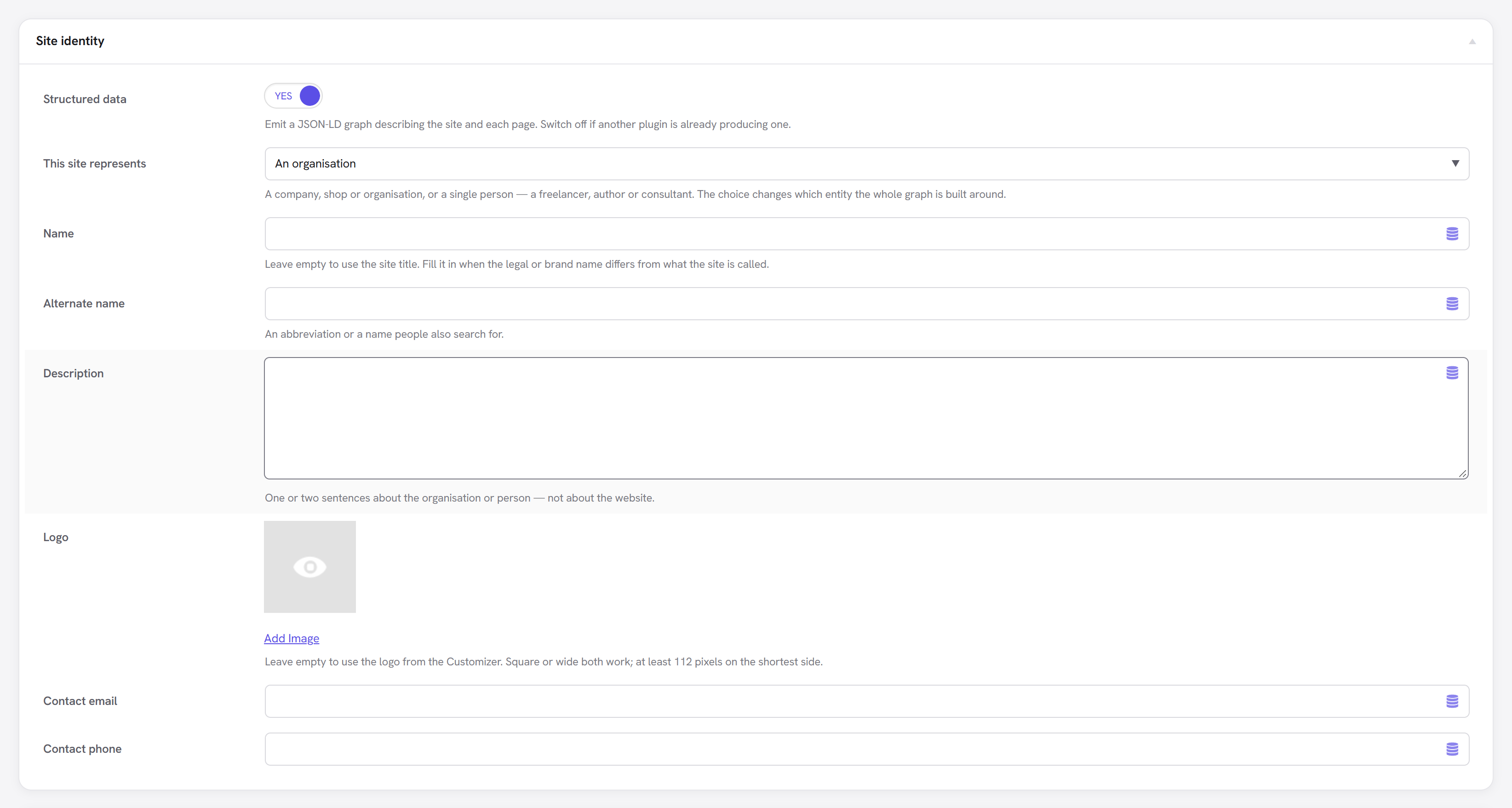Viewport: 1512px width, 808px height.
Task: Click the Description textarea resize handle
Action: pos(1463,473)
